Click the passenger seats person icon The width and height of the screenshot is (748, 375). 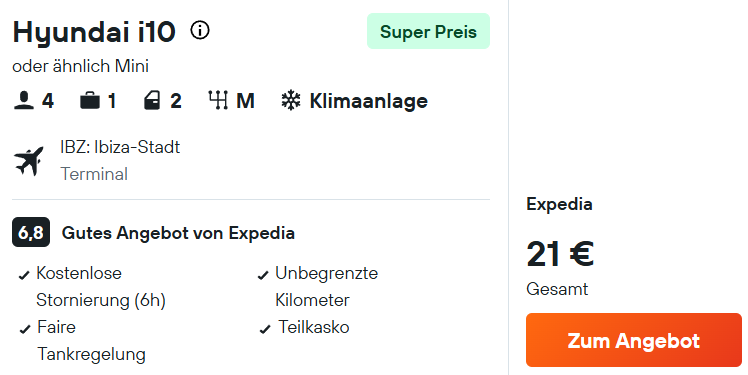point(24,101)
